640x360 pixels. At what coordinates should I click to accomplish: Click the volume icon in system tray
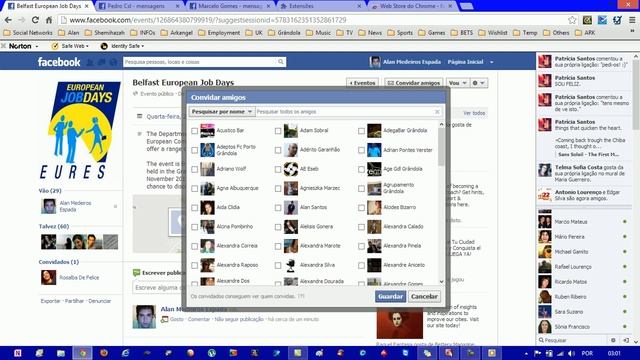[x=571, y=353]
